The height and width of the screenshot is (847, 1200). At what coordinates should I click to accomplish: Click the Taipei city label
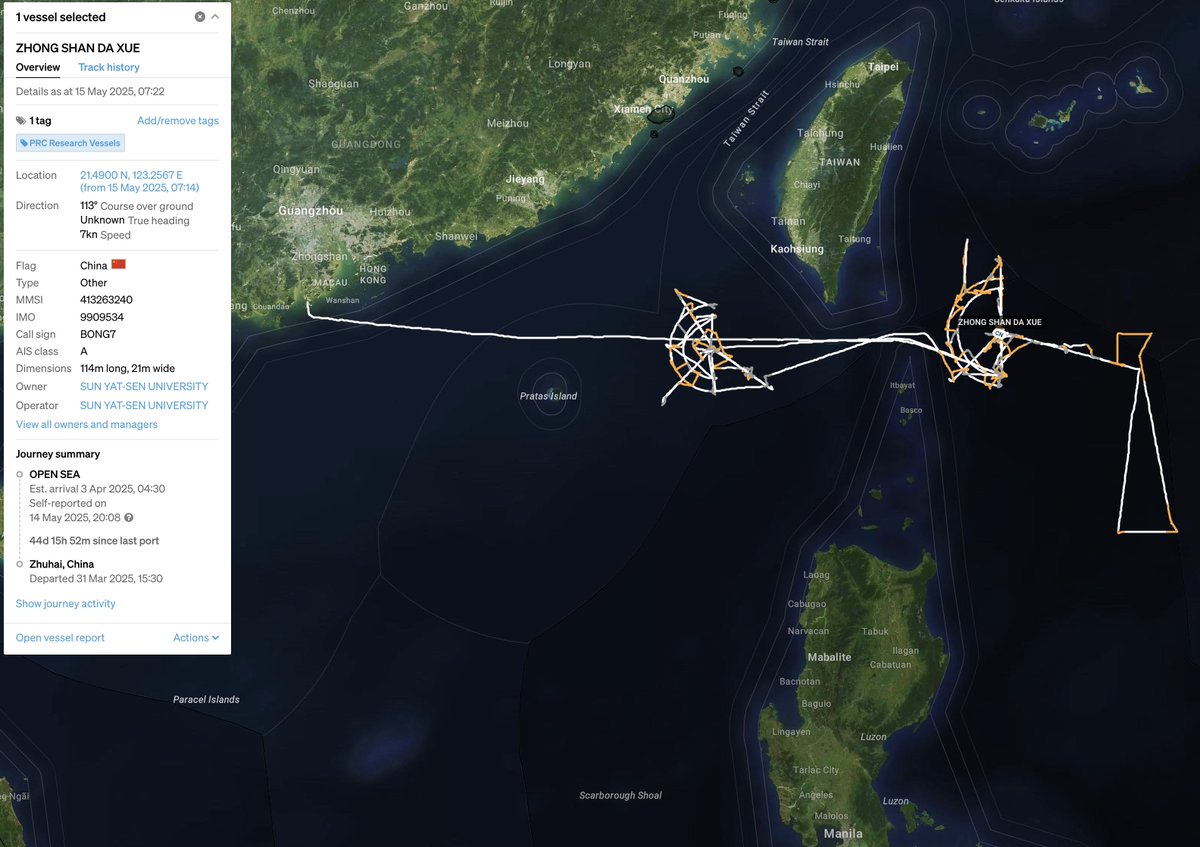click(x=883, y=67)
